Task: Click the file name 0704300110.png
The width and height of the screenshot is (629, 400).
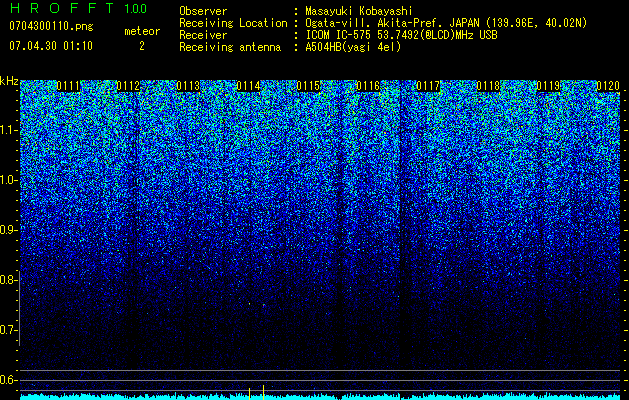Action: (51, 27)
